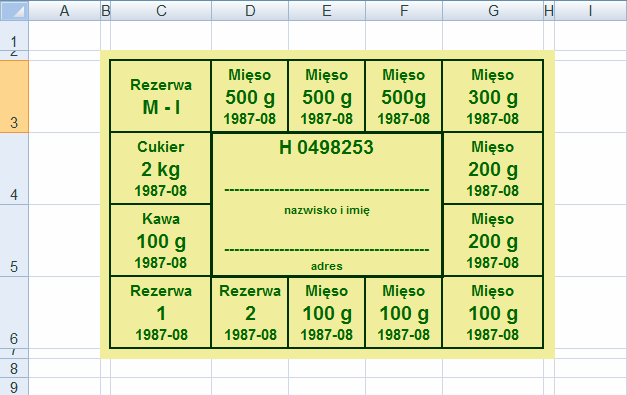This screenshot has width=627, height=395.
Task: Select column G header
Action: pos(493,10)
